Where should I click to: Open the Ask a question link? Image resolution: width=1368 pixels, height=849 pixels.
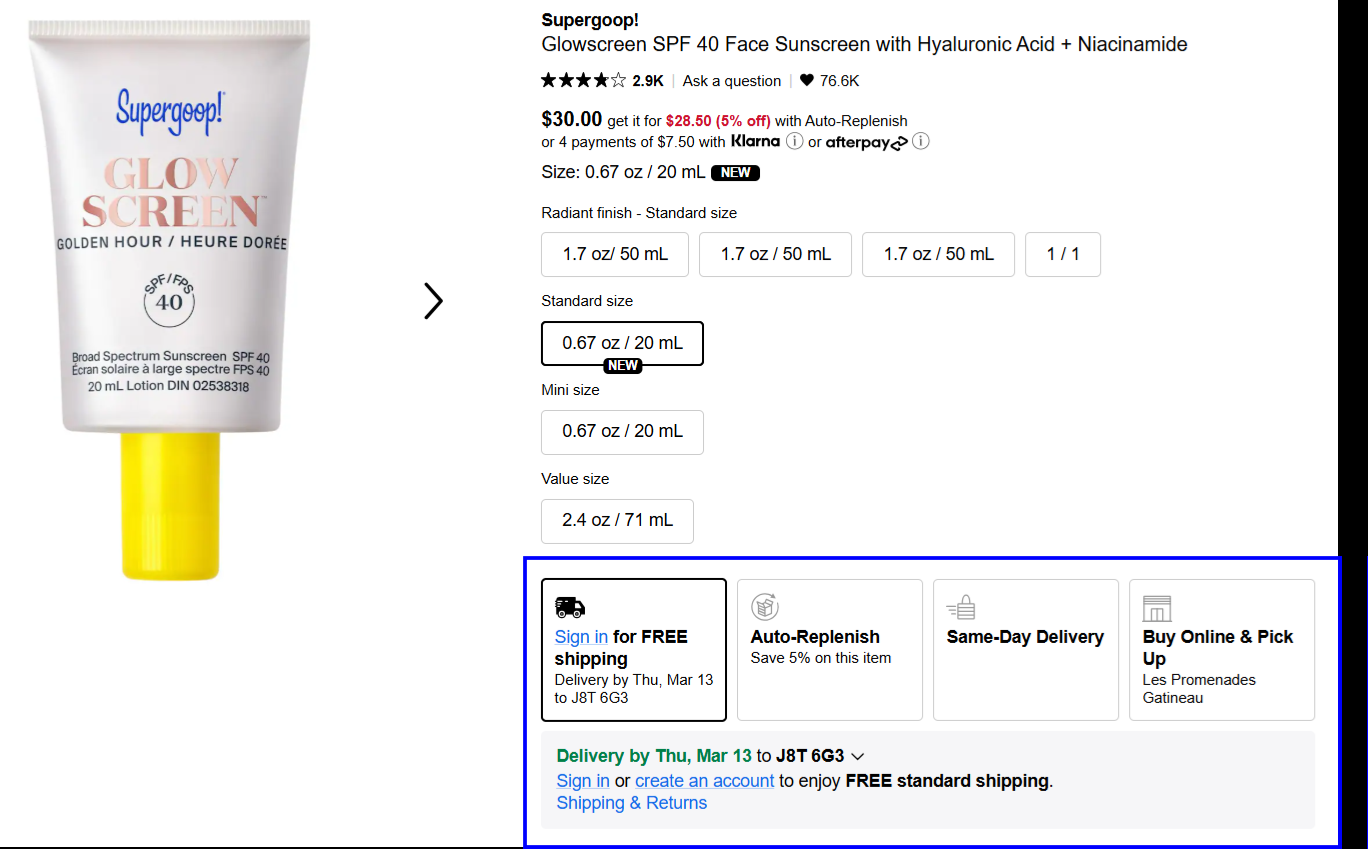731,81
